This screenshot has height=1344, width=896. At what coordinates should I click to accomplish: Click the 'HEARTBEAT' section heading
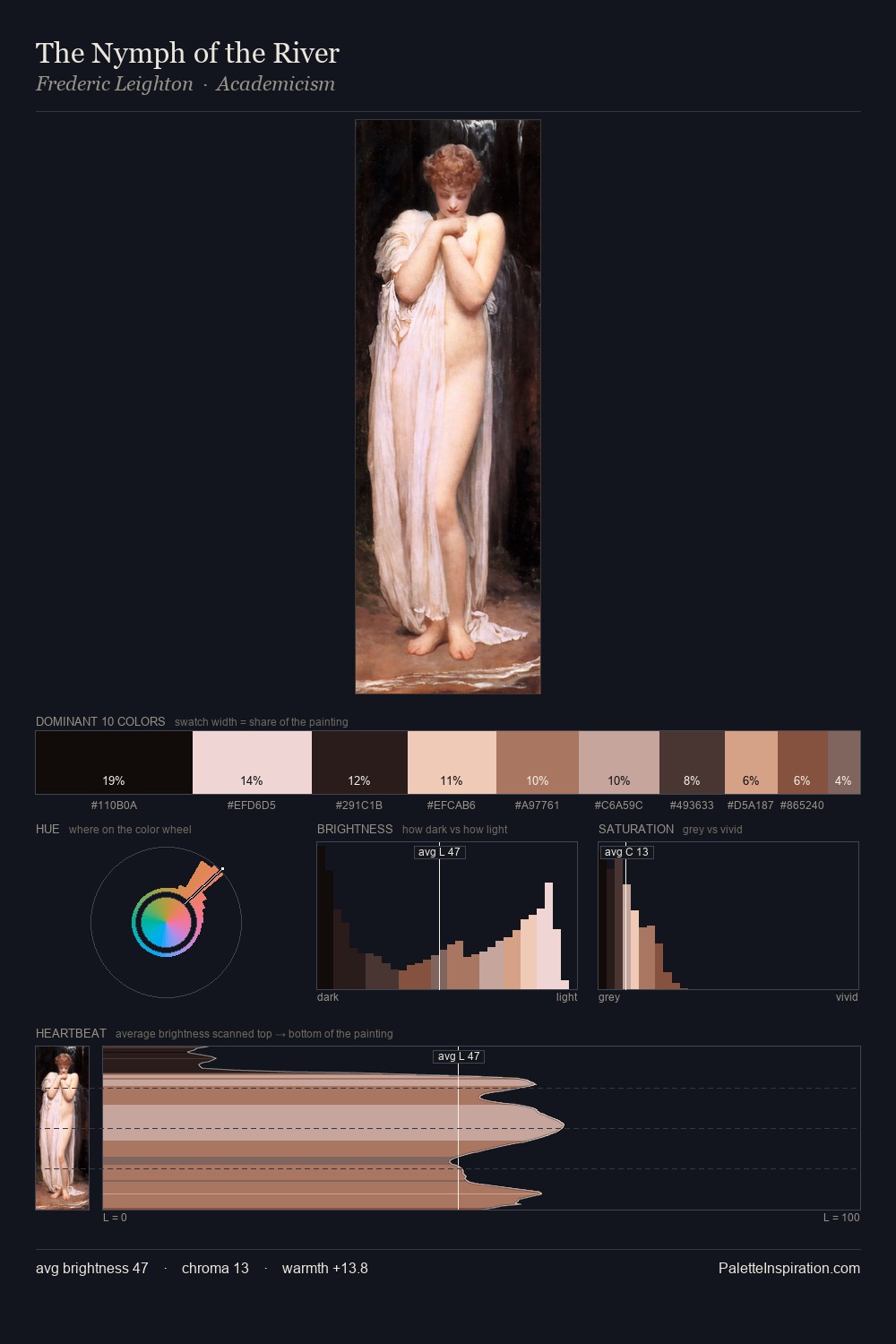(71, 1033)
